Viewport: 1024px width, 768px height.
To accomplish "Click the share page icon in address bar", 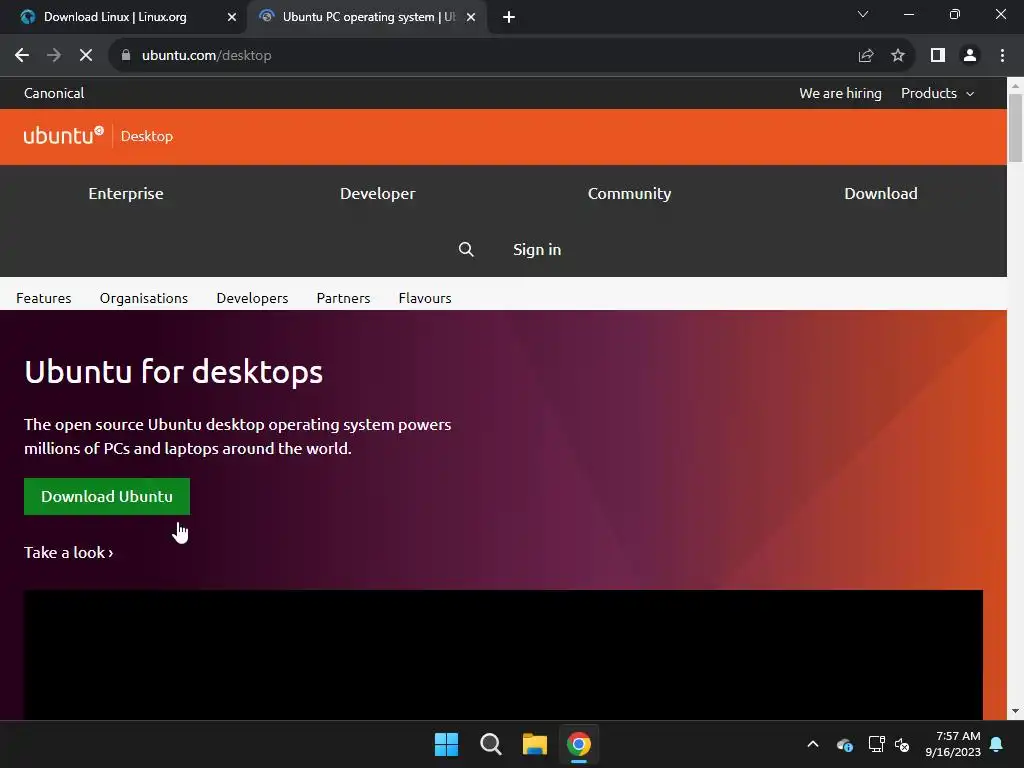I will tap(866, 56).
